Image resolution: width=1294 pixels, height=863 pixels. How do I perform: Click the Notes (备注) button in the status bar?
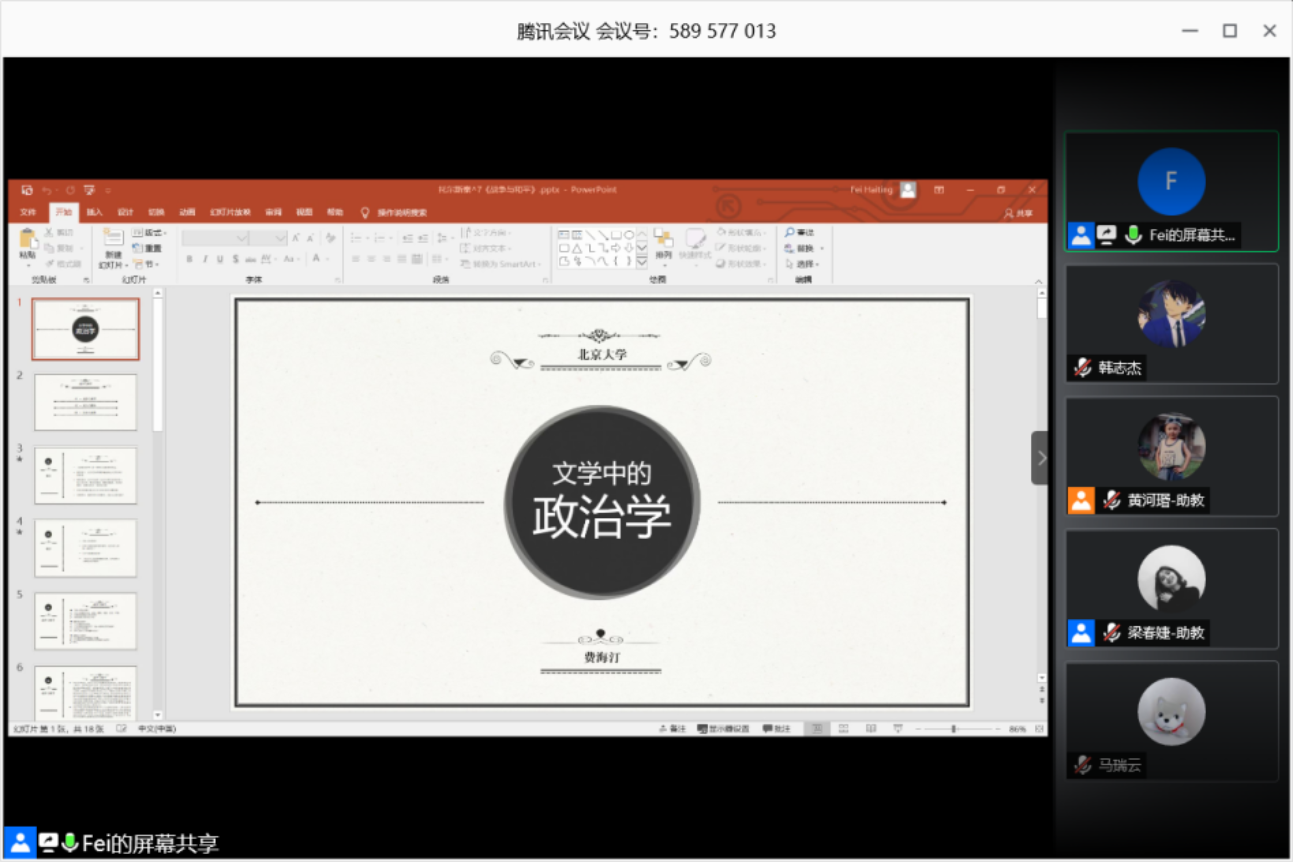[672, 729]
